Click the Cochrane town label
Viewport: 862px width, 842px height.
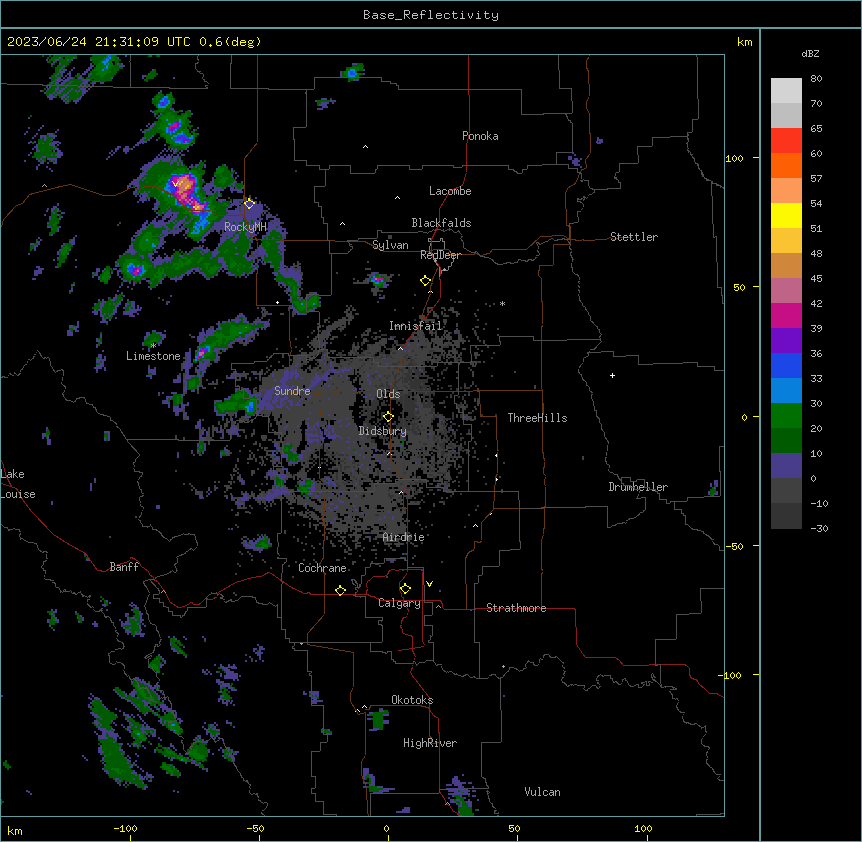(x=322, y=568)
